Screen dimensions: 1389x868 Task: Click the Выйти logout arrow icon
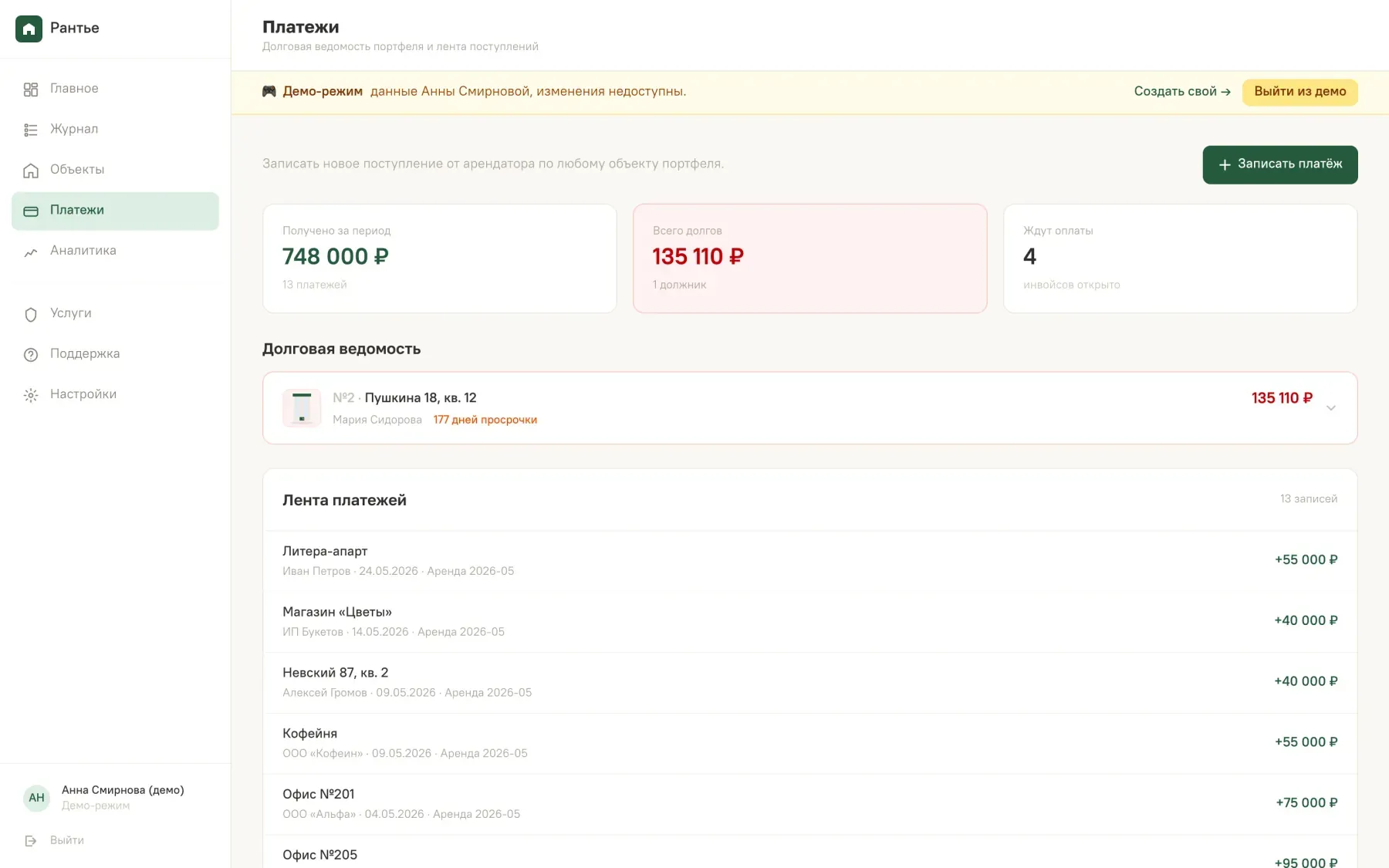[31, 841]
